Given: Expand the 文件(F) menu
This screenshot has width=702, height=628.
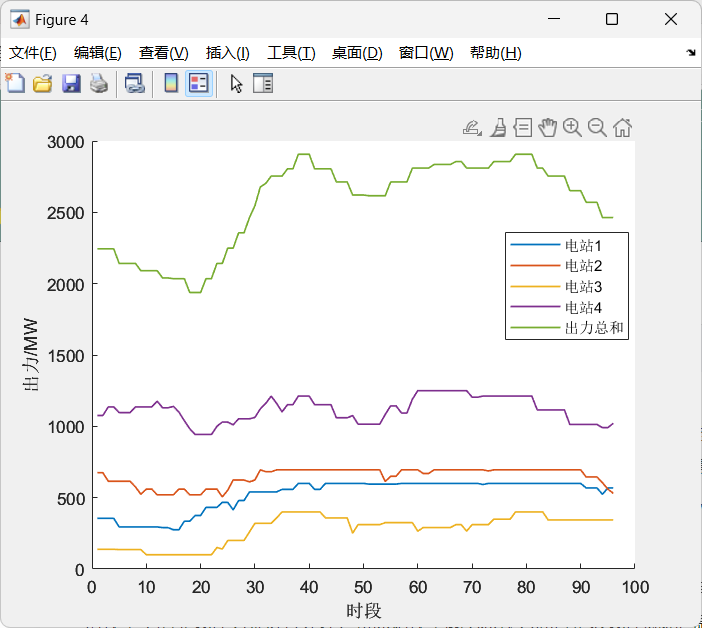Looking at the screenshot, I should (x=33, y=53).
